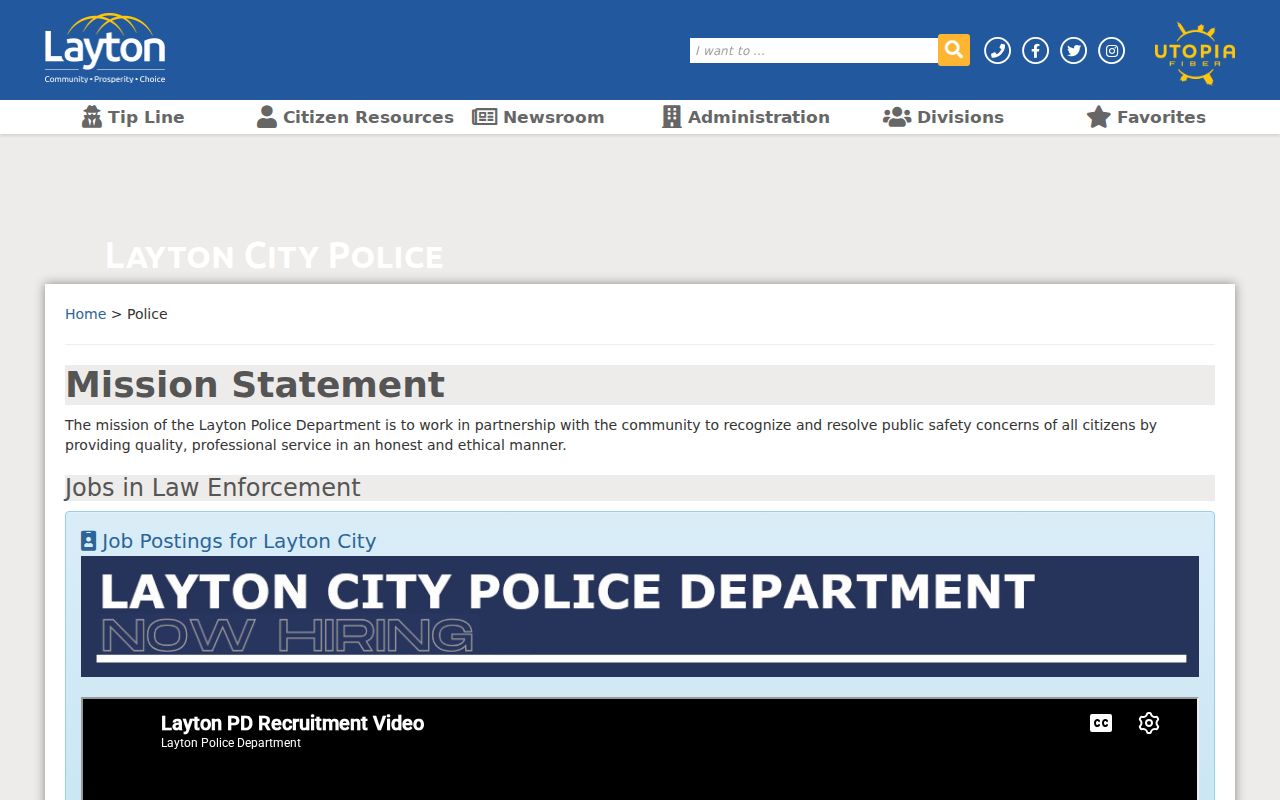Click the group icon beside Divisions
This screenshot has width=1280, height=800.
click(897, 117)
